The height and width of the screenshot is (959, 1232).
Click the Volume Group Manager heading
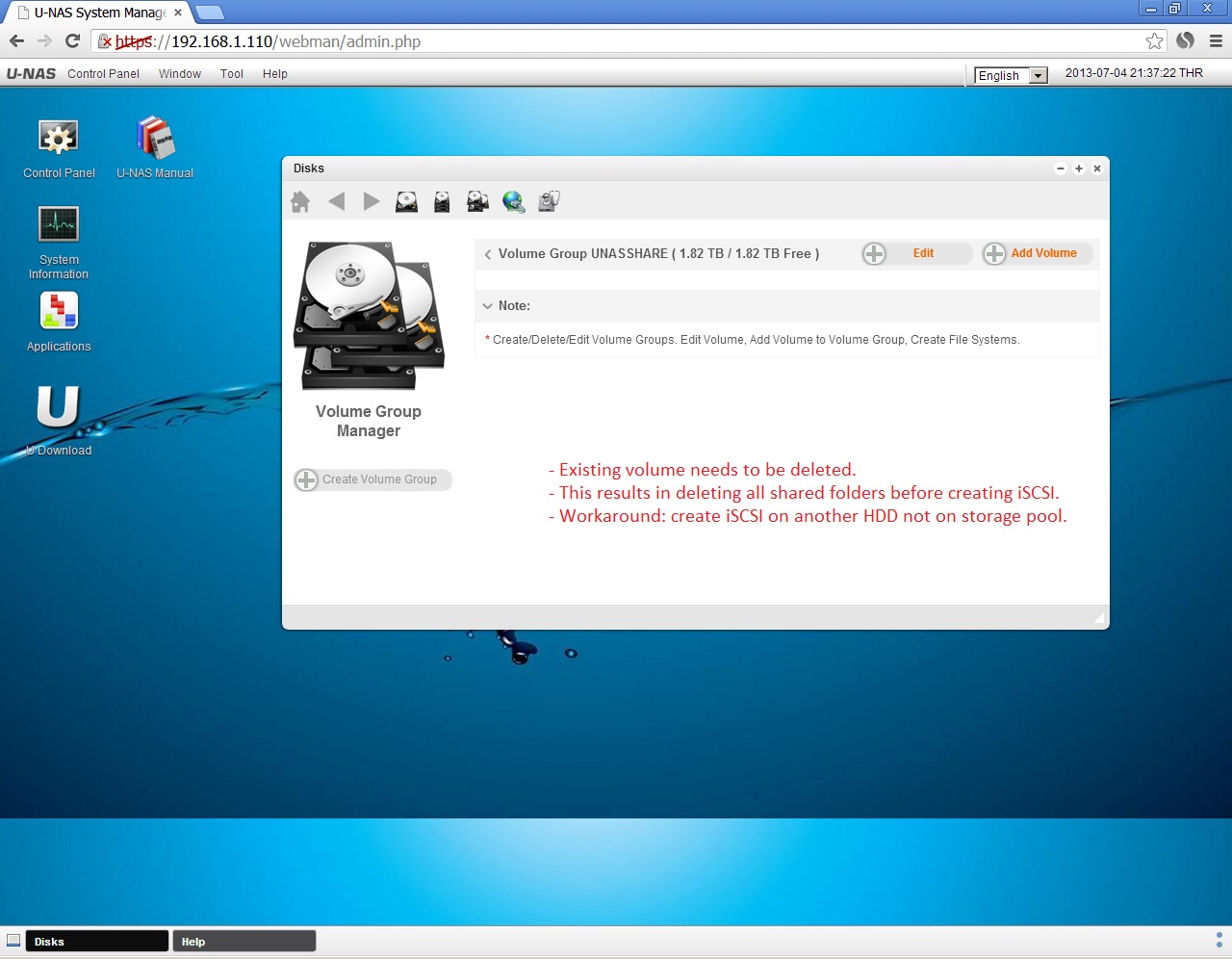click(x=369, y=421)
